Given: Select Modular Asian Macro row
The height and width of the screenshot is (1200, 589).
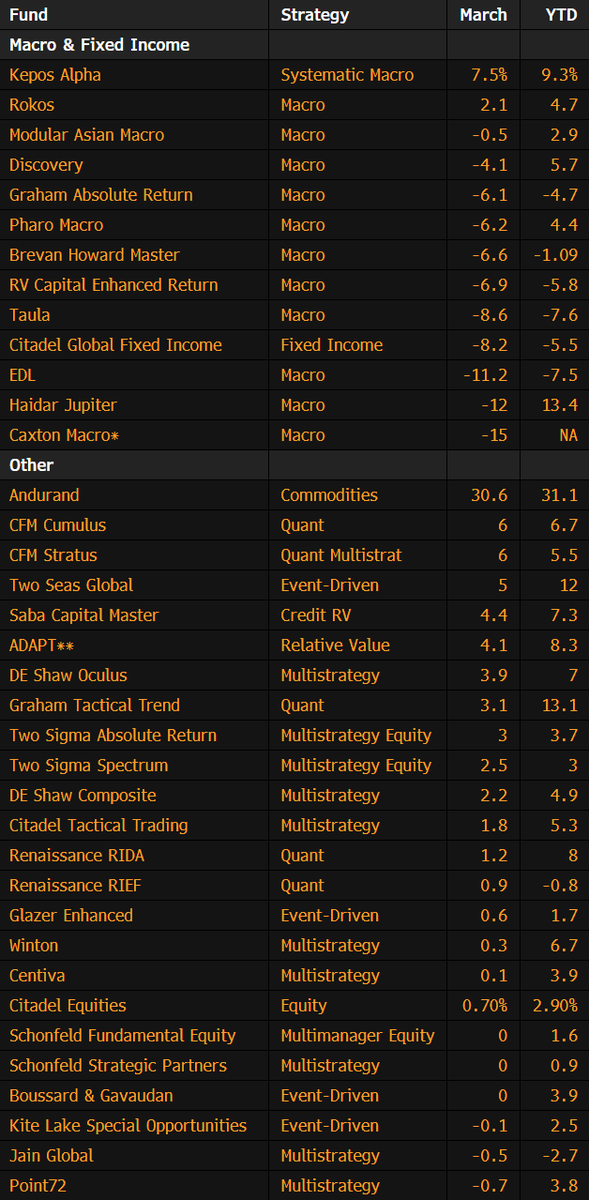Looking at the screenshot, I should [x=294, y=135].
